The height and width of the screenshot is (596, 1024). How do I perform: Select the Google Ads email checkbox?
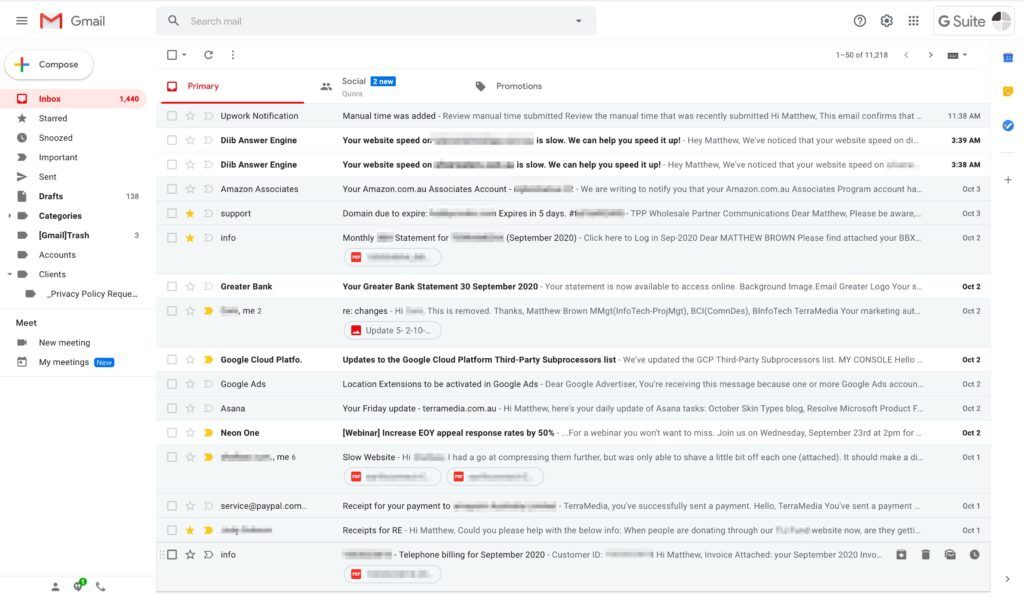[172, 384]
